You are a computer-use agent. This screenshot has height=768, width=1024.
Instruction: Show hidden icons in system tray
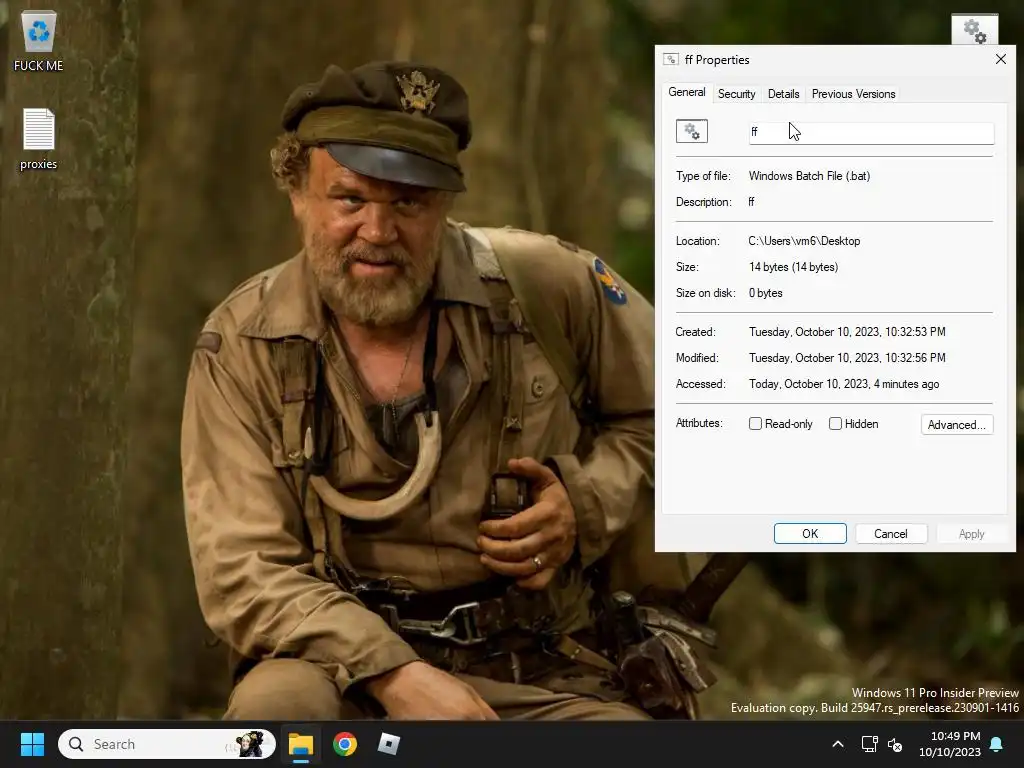838,744
